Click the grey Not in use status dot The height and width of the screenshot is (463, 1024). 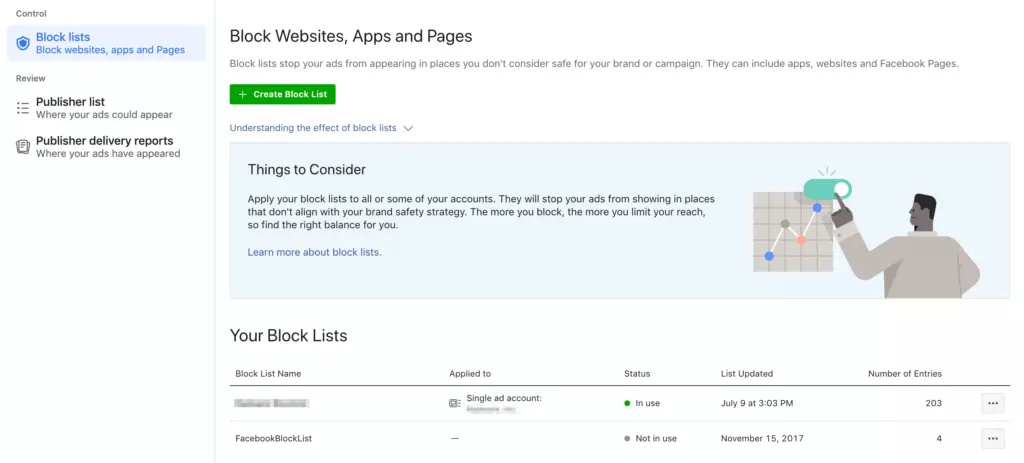(x=627, y=438)
